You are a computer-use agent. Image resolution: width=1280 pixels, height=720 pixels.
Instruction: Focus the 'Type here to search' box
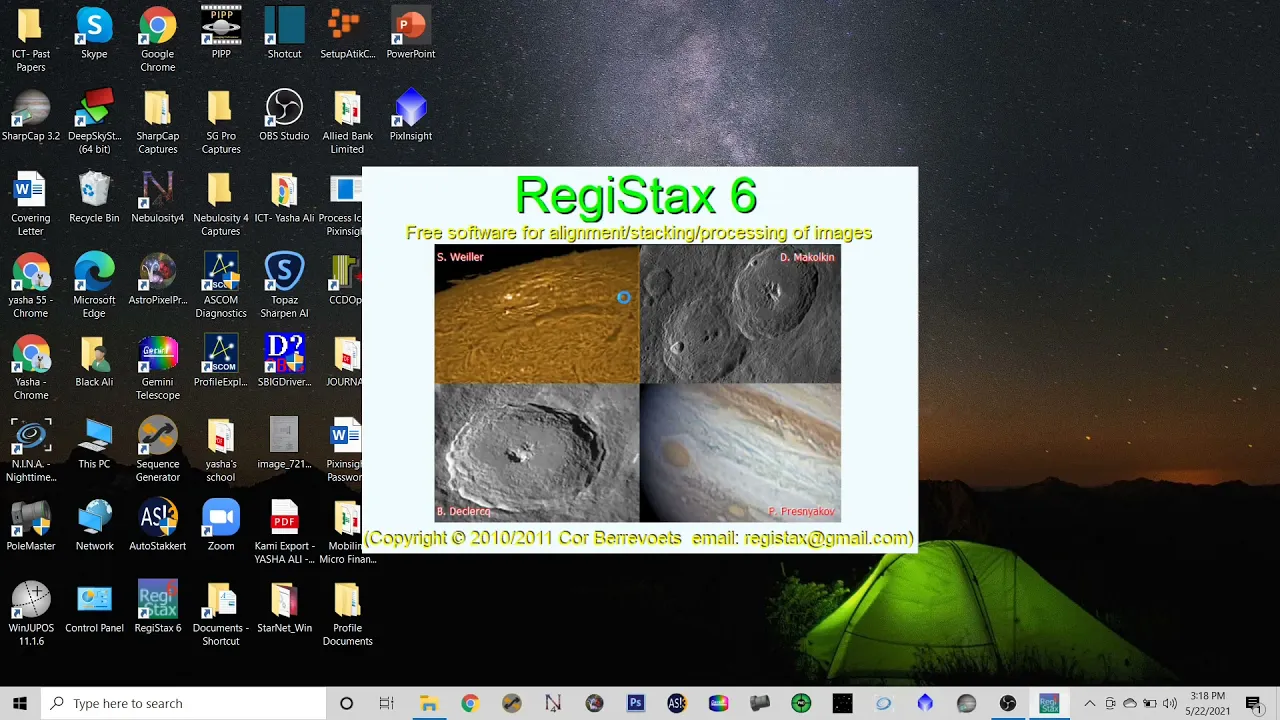[x=184, y=703]
